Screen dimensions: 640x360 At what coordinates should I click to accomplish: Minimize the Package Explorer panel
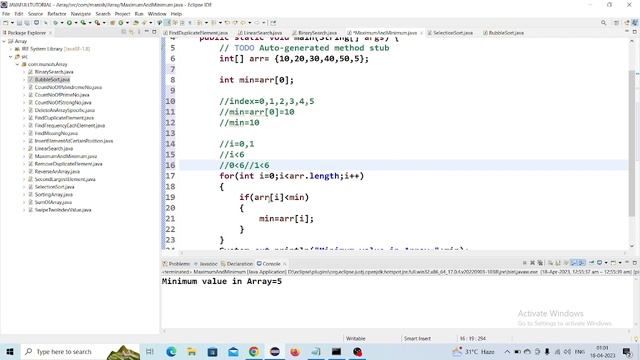[x=147, y=32]
